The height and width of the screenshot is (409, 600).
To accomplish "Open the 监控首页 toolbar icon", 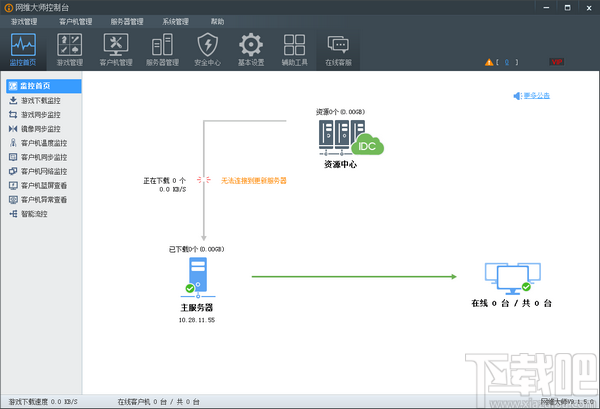I will click(x=23, y=50).
